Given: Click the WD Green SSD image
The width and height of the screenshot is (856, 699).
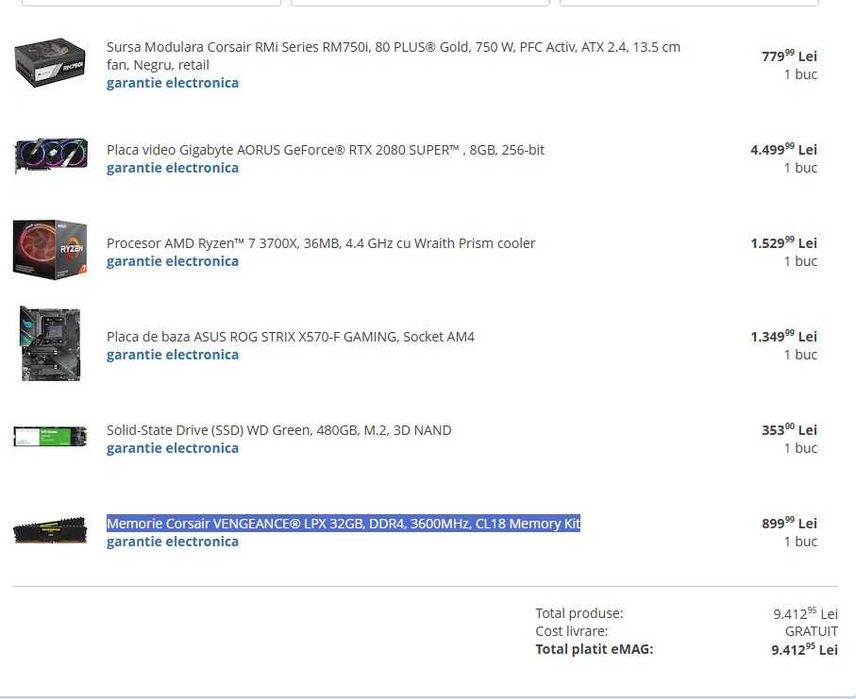Looking at the screenshot, I should [50, 437].
